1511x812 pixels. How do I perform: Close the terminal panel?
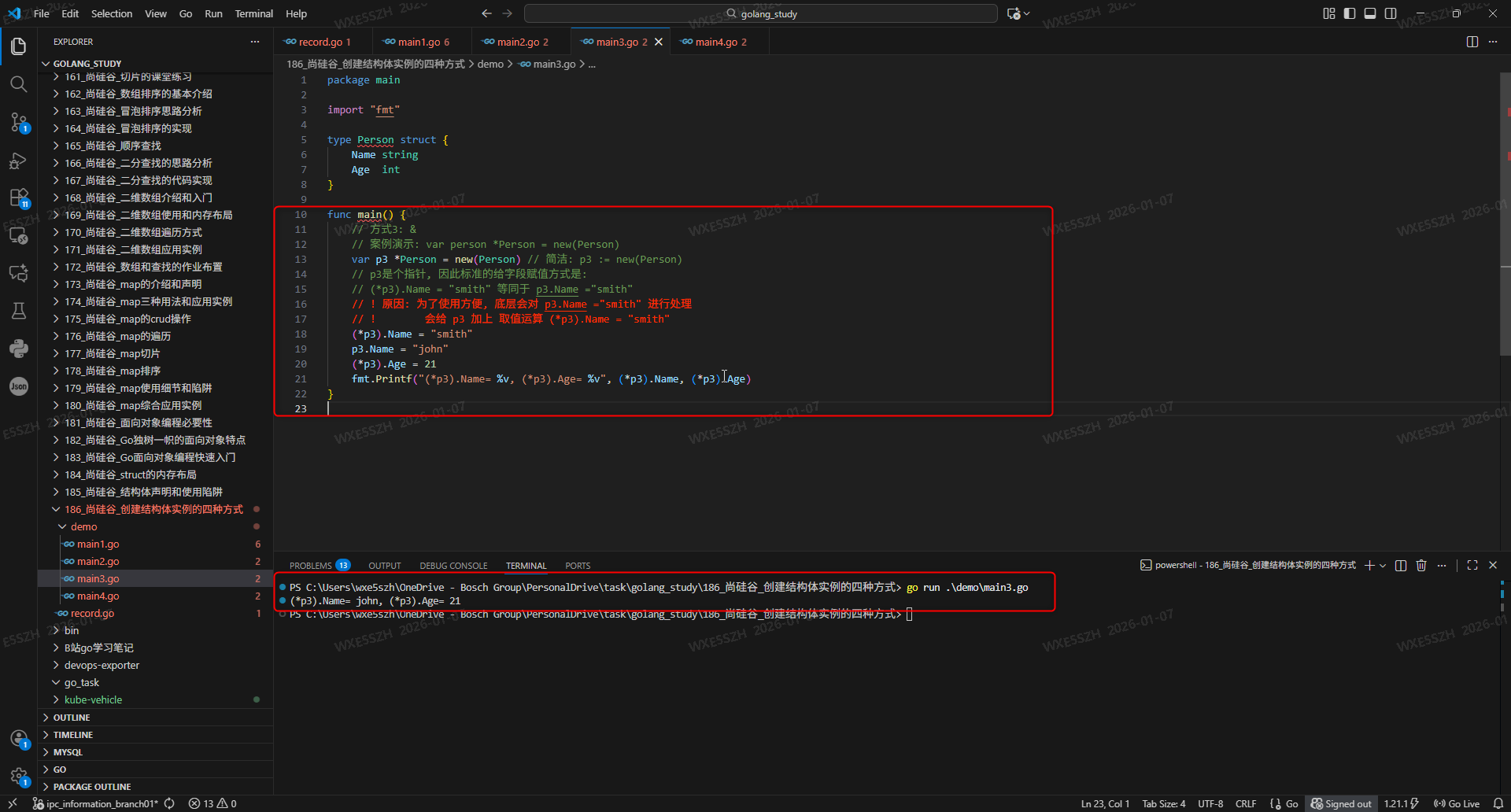coord(1493,565)
